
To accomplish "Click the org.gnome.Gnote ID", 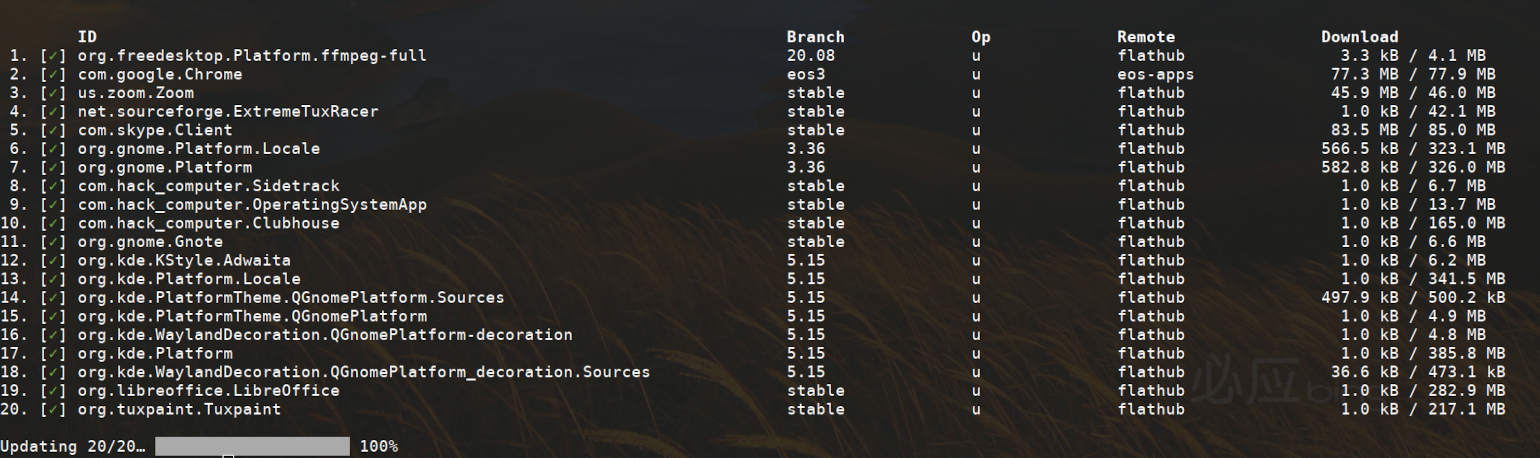I will (150, 242).
